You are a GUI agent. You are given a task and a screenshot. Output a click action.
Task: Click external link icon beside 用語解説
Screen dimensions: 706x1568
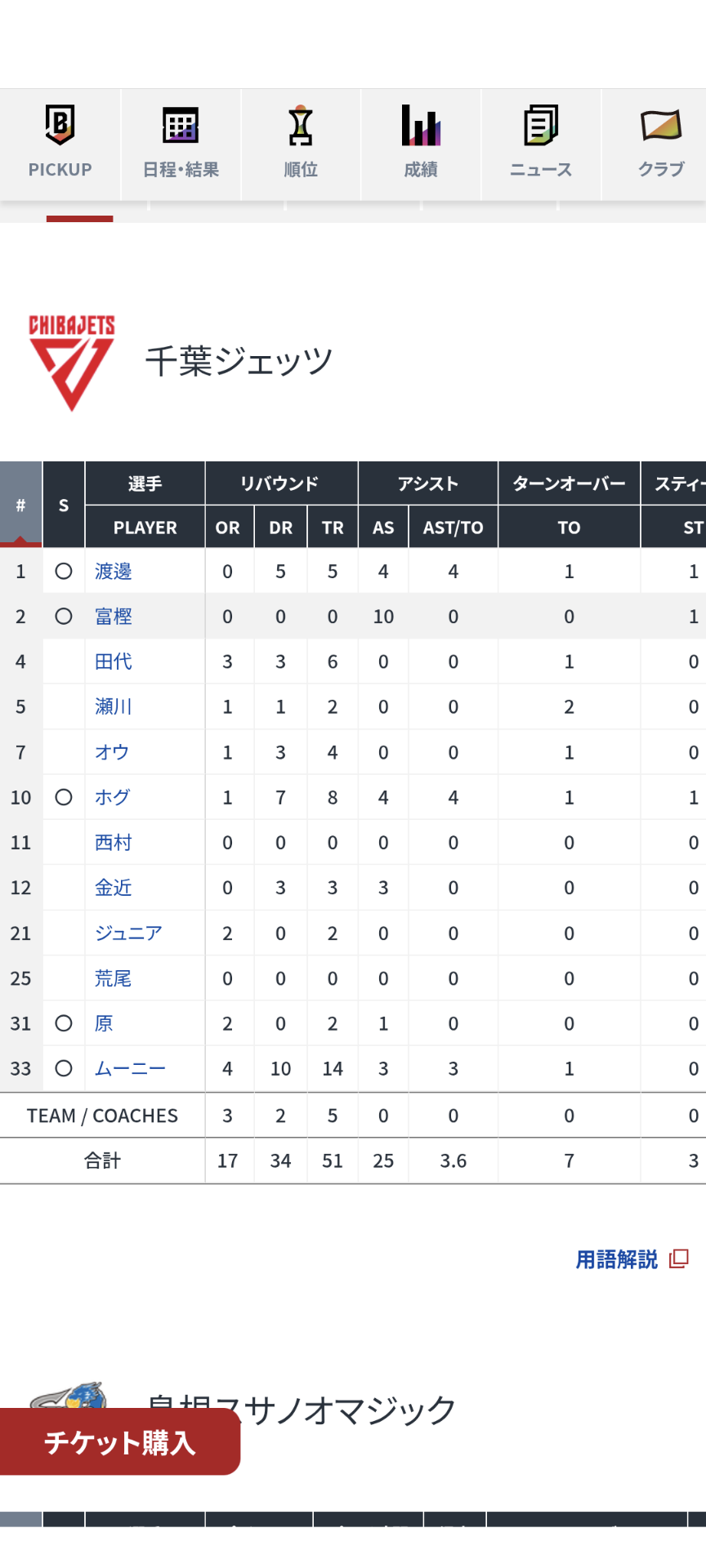click(679, 1259)
